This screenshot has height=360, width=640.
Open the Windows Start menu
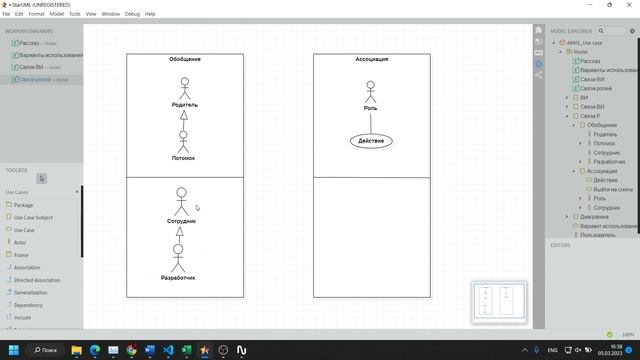[14, 350]
